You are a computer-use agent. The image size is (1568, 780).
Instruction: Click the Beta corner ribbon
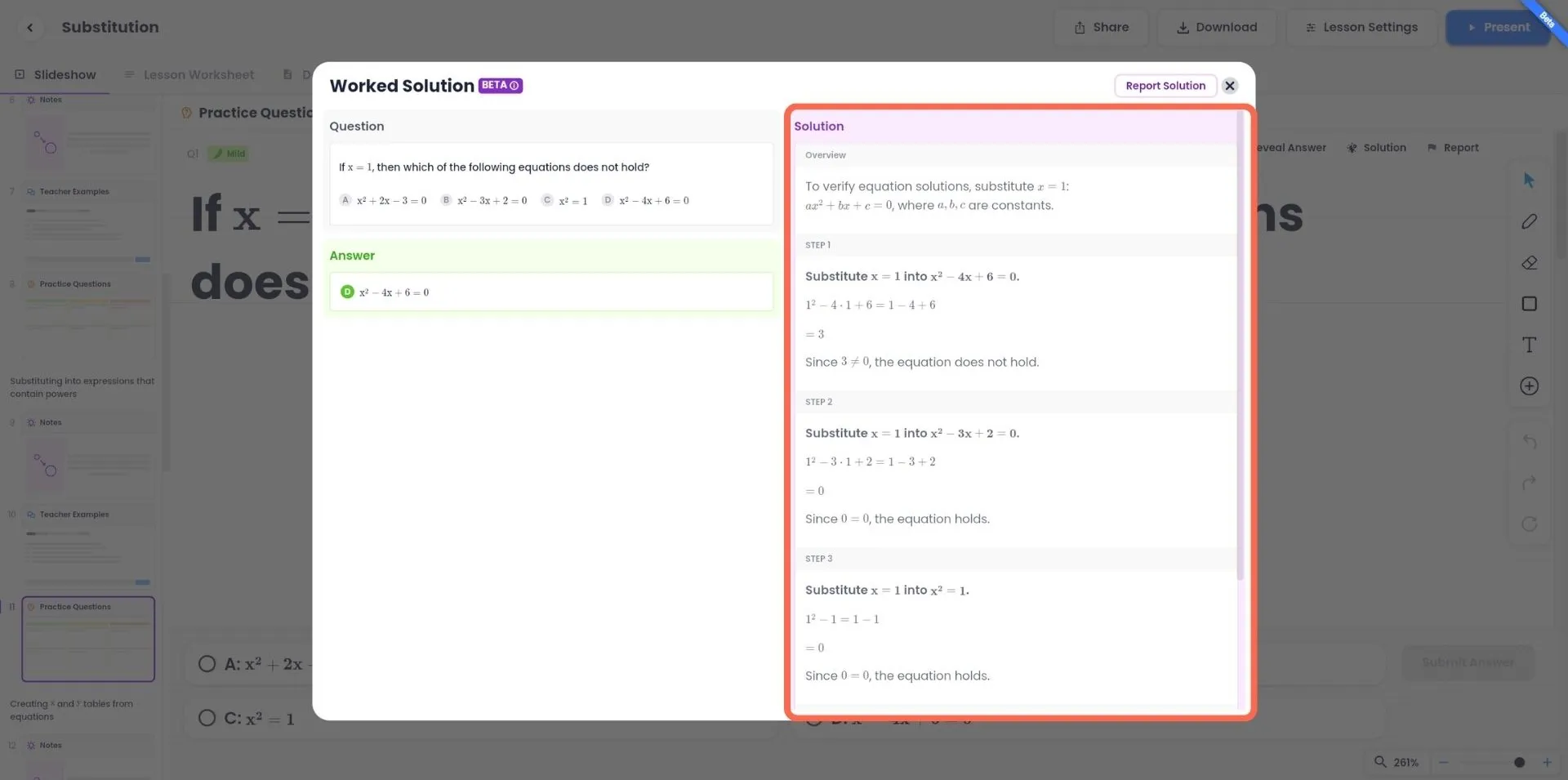pyautogui.click(x=1546, y=20)
